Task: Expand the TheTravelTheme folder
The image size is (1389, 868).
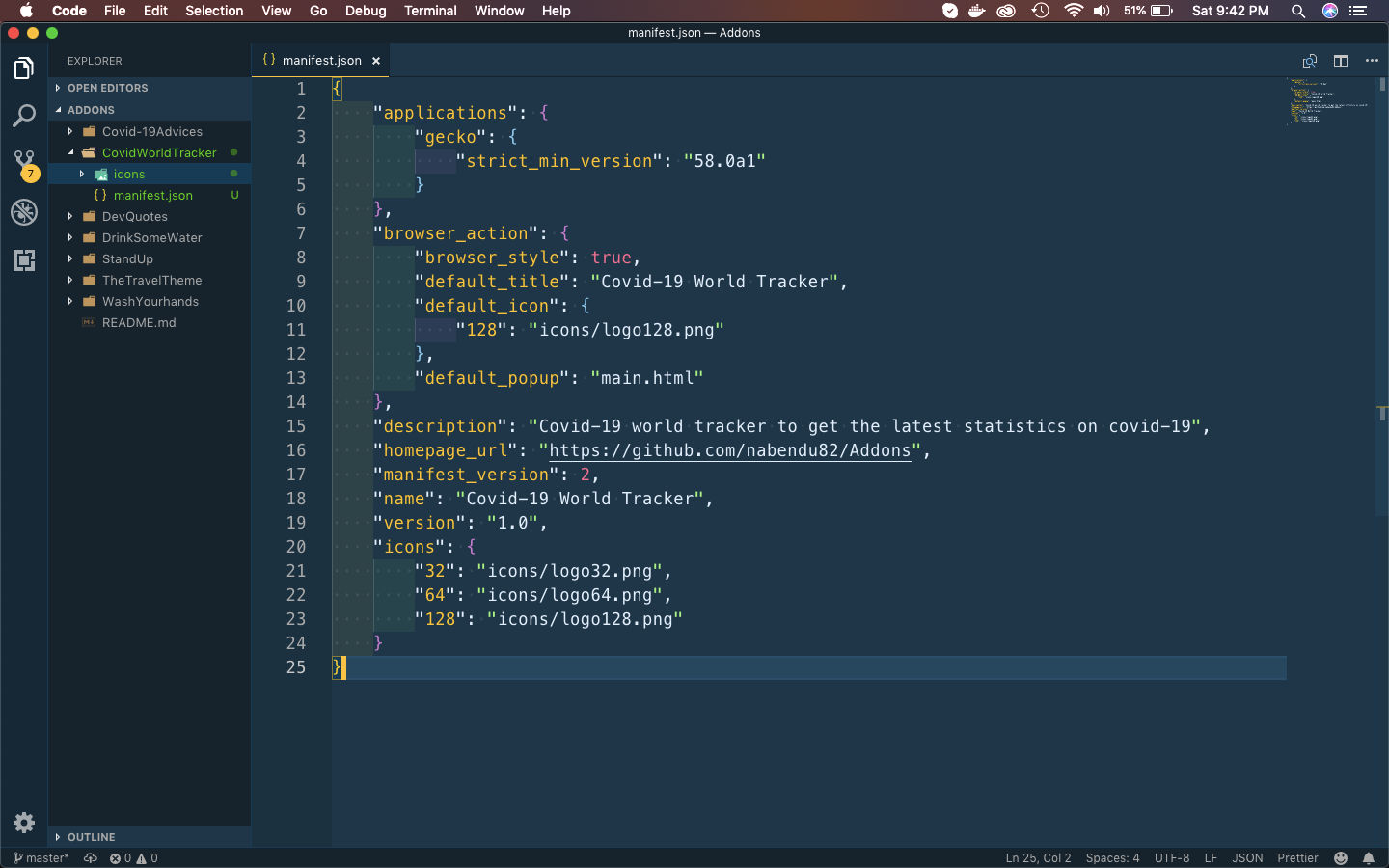Action: point(150,281)
